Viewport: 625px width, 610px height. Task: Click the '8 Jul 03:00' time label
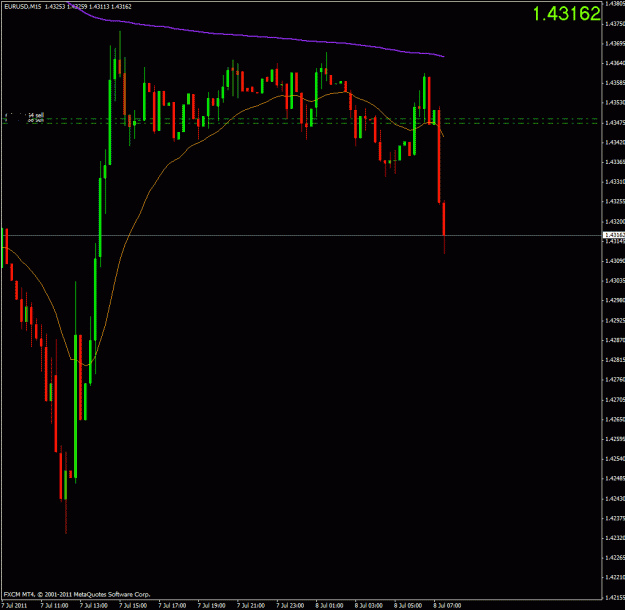pyautogui.click(x=369, y=606)
